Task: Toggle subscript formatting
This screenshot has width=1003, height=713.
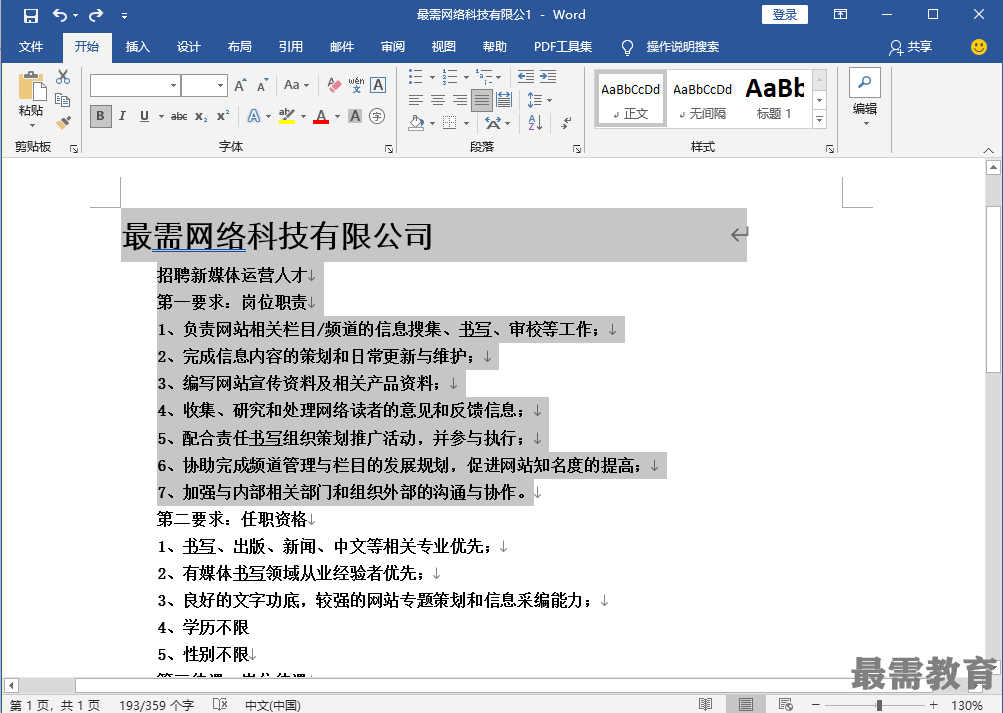Action: 201,116
